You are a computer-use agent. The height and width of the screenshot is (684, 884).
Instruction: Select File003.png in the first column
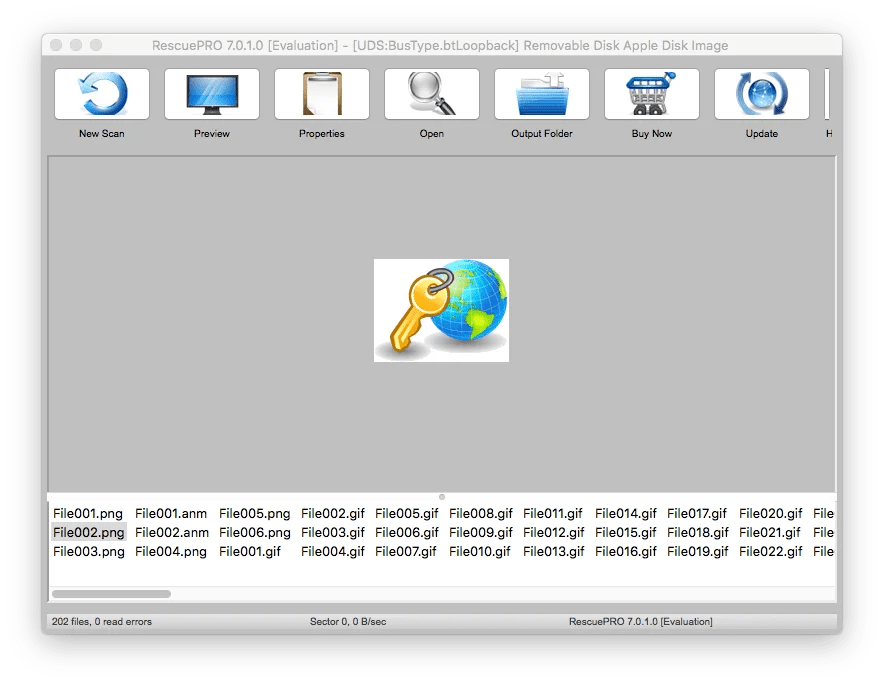coord(87,552)
